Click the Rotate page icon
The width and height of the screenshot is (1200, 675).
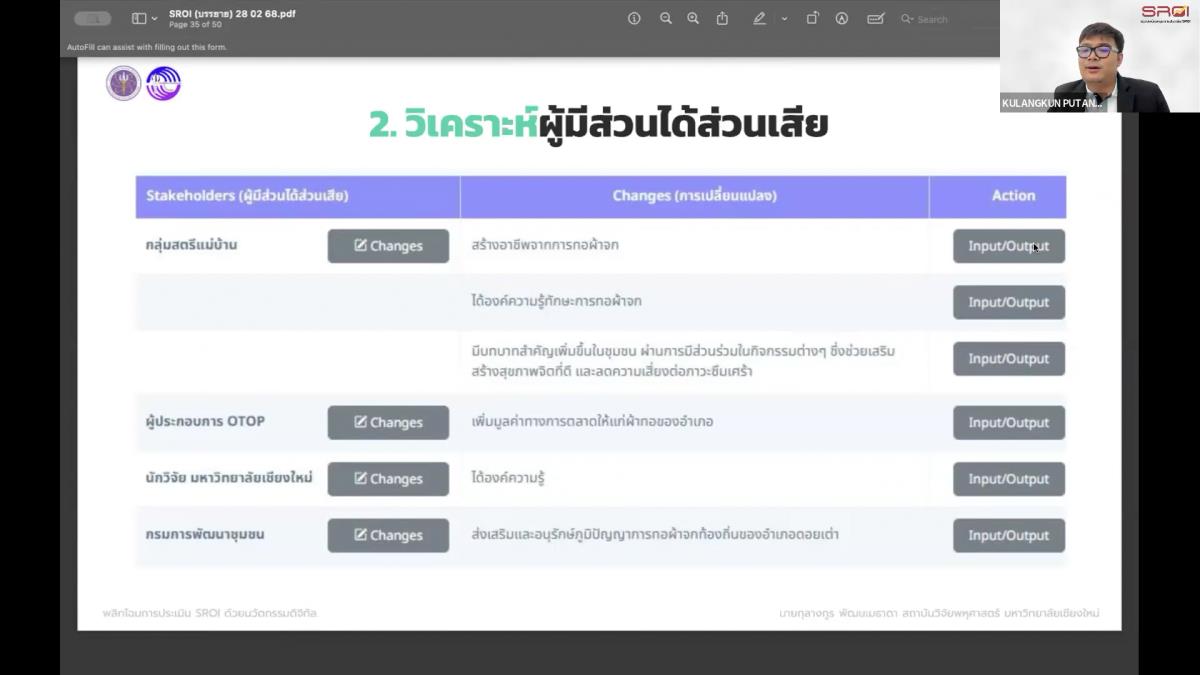[x=813, y=18]
